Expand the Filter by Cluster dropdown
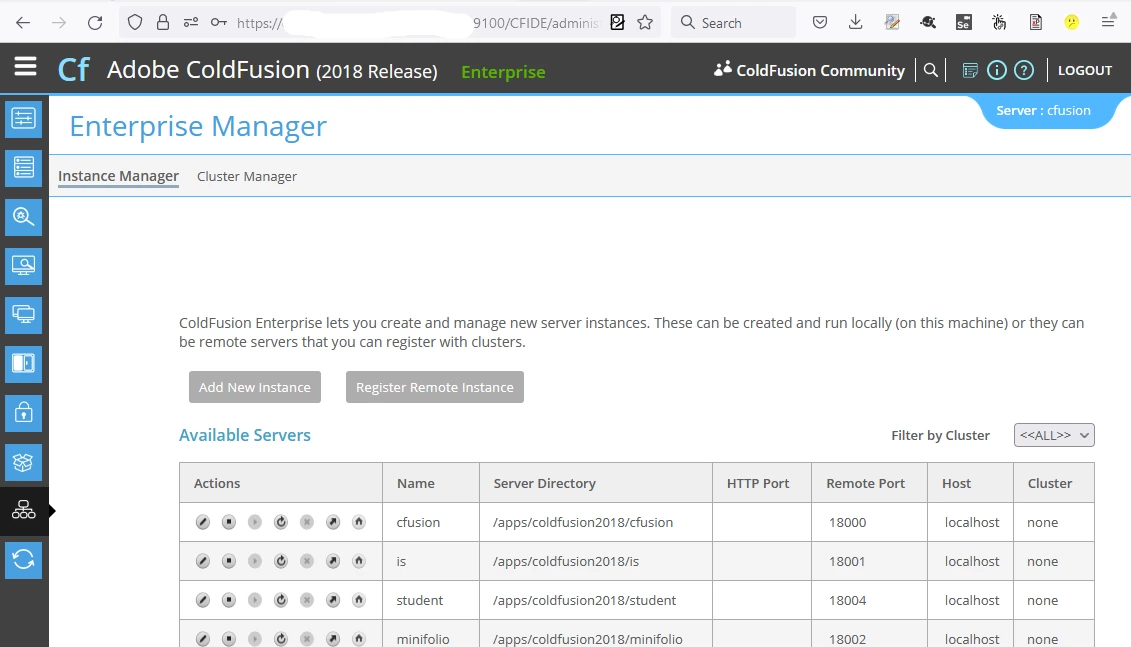 [x=1054, y=435]
